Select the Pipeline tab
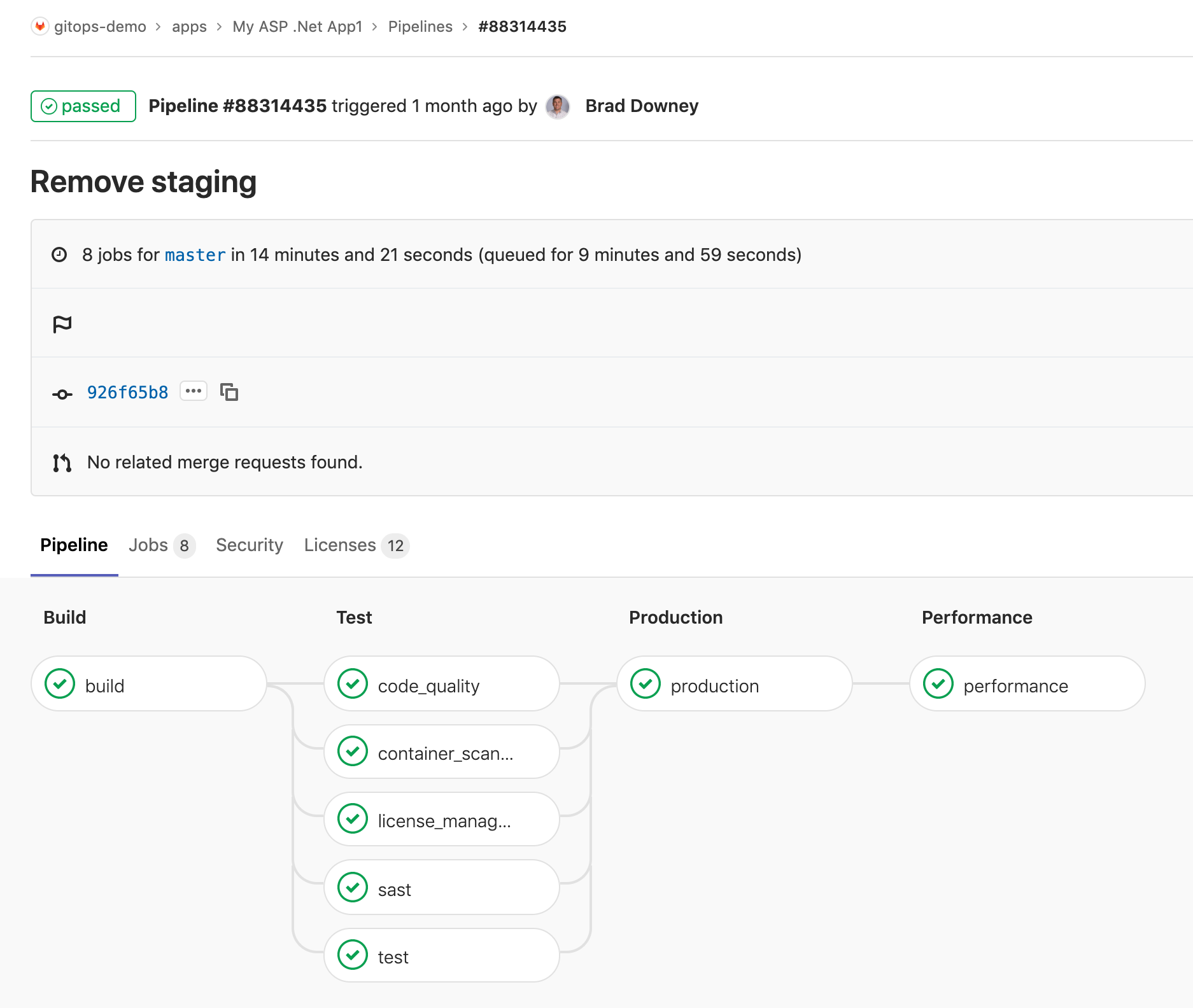The width and height of the screenshot is (1193, 1008). [x=74, y=545]
